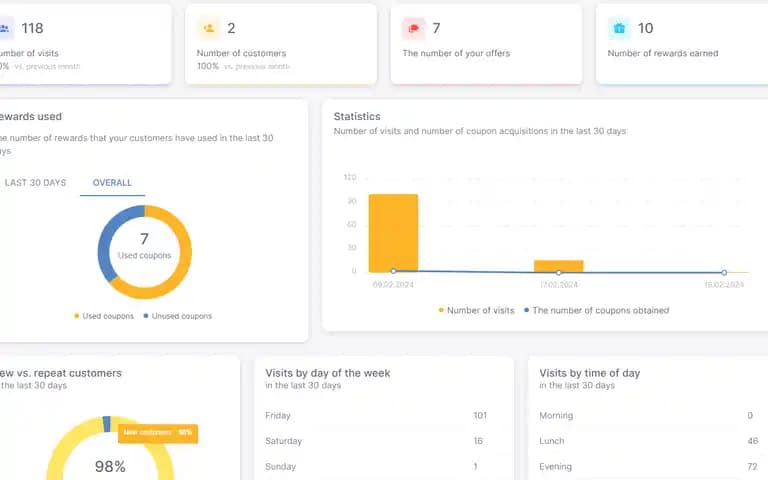Click the 118 visits count

point(32,28)
